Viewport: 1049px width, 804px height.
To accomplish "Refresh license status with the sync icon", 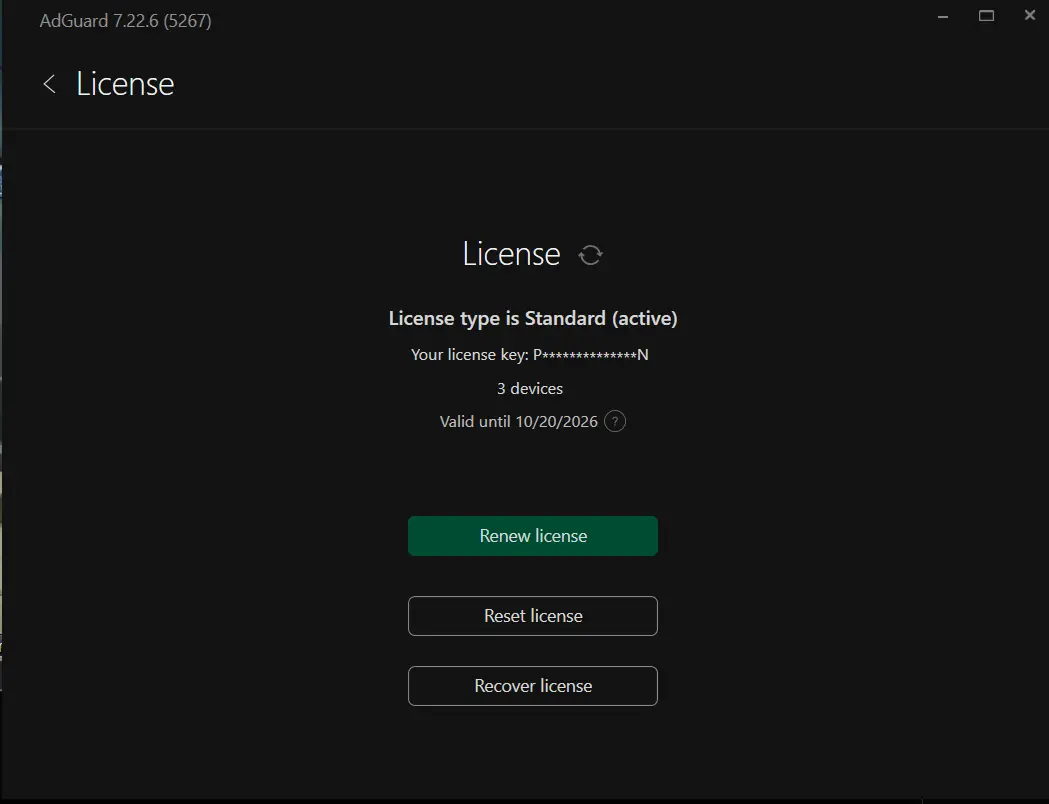I will 590,255.
